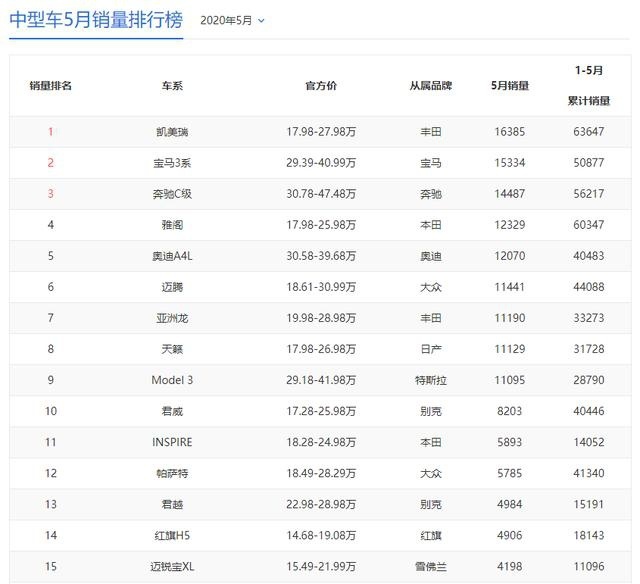
Task: Click cumulative sales value 60347
Action: click(589, 225)
